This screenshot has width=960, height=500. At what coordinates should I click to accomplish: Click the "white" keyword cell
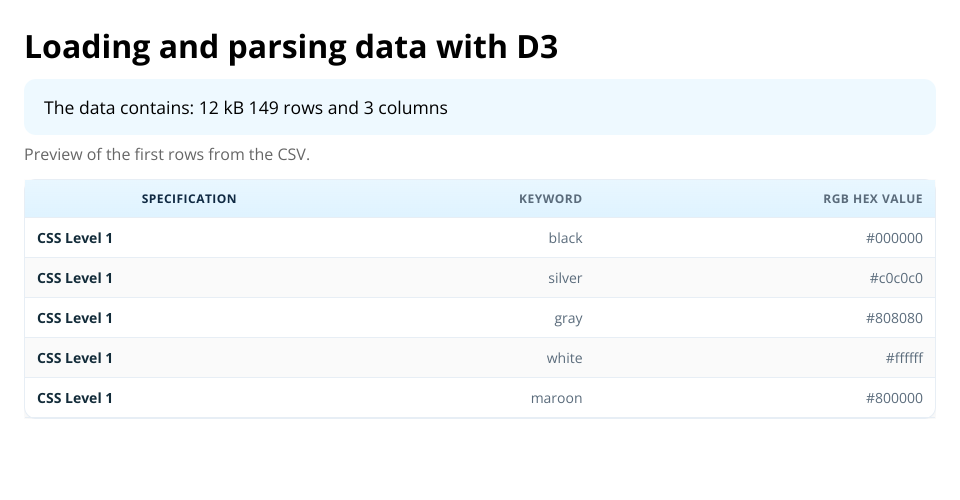[x=564, y=358]
